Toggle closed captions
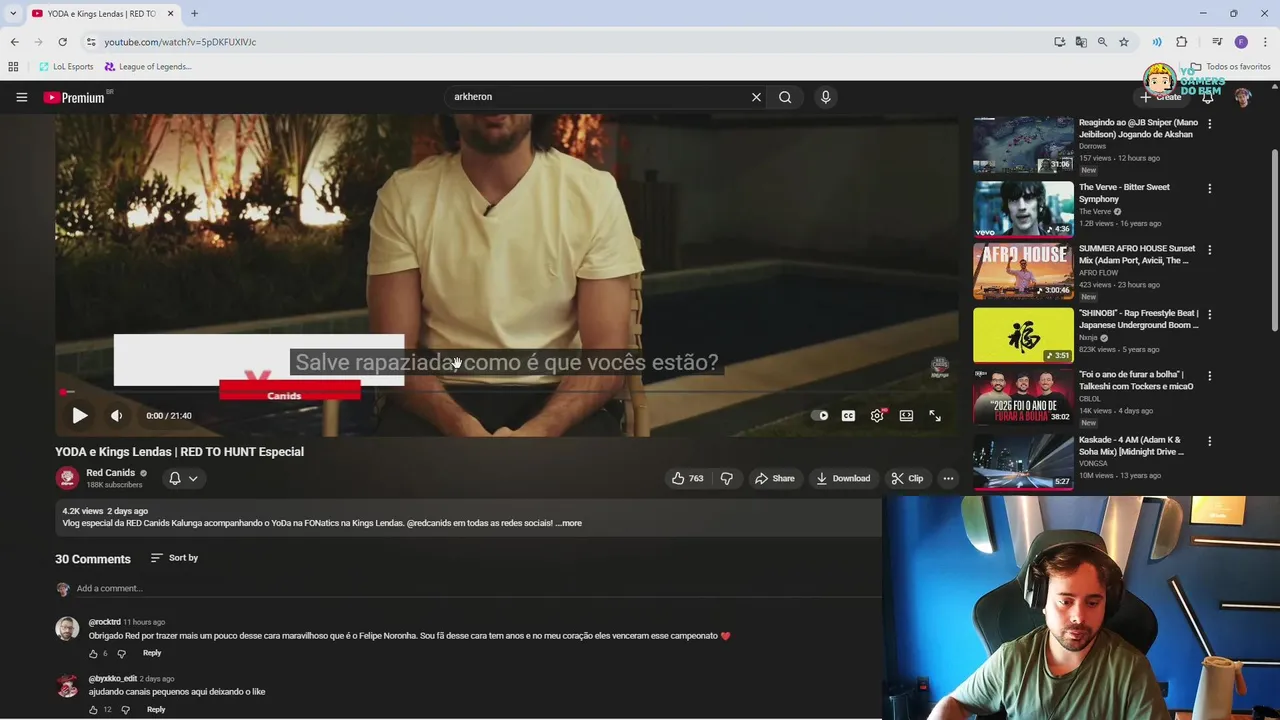Viewport: 1280px width, 720px height. 848,416
